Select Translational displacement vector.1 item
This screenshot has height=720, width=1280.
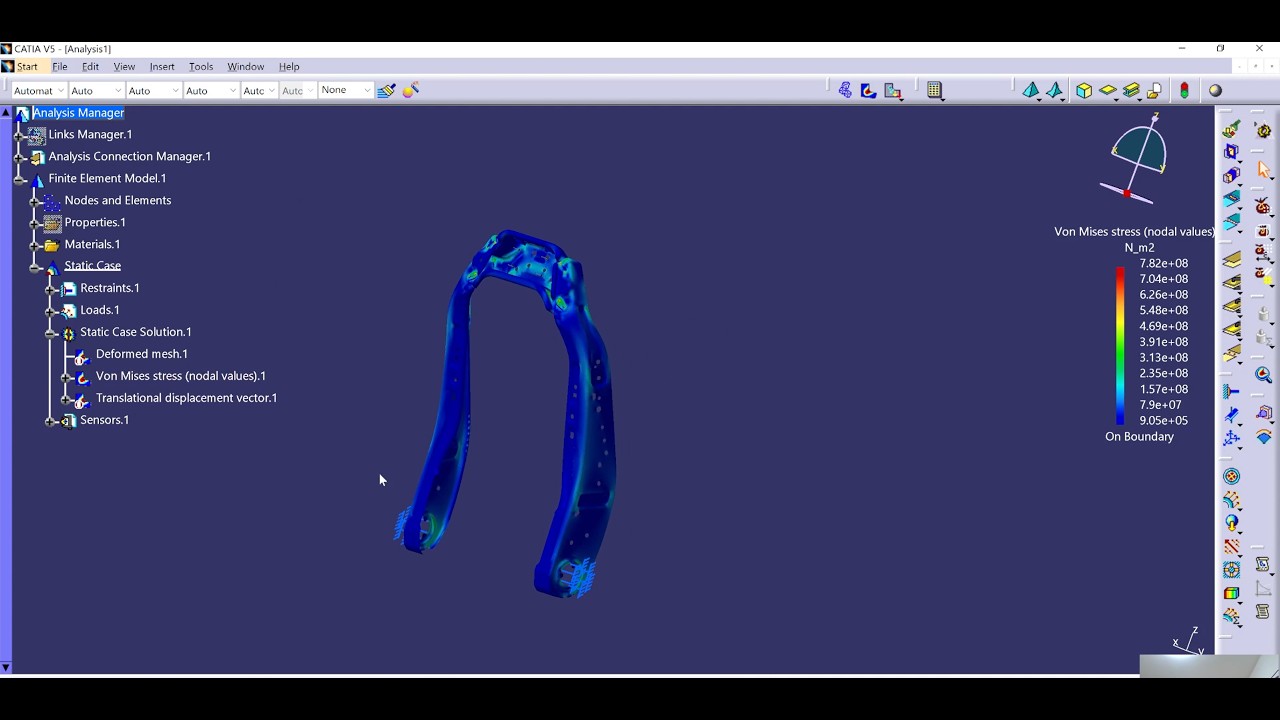pos(186,398)
